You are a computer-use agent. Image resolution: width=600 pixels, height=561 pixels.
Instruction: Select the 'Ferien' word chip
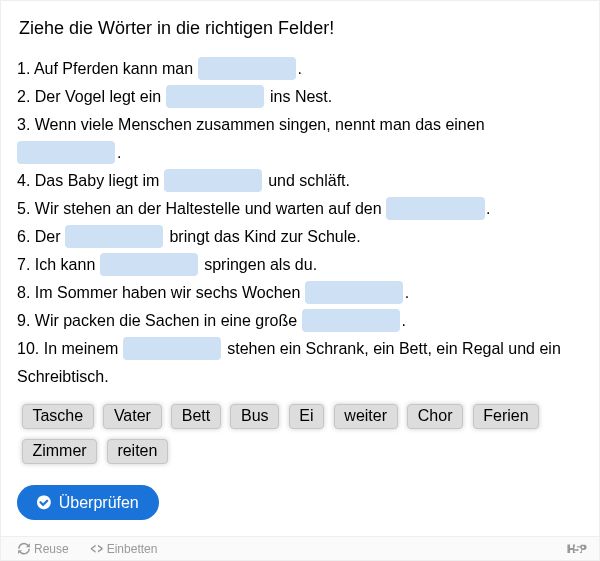(505, 416)
